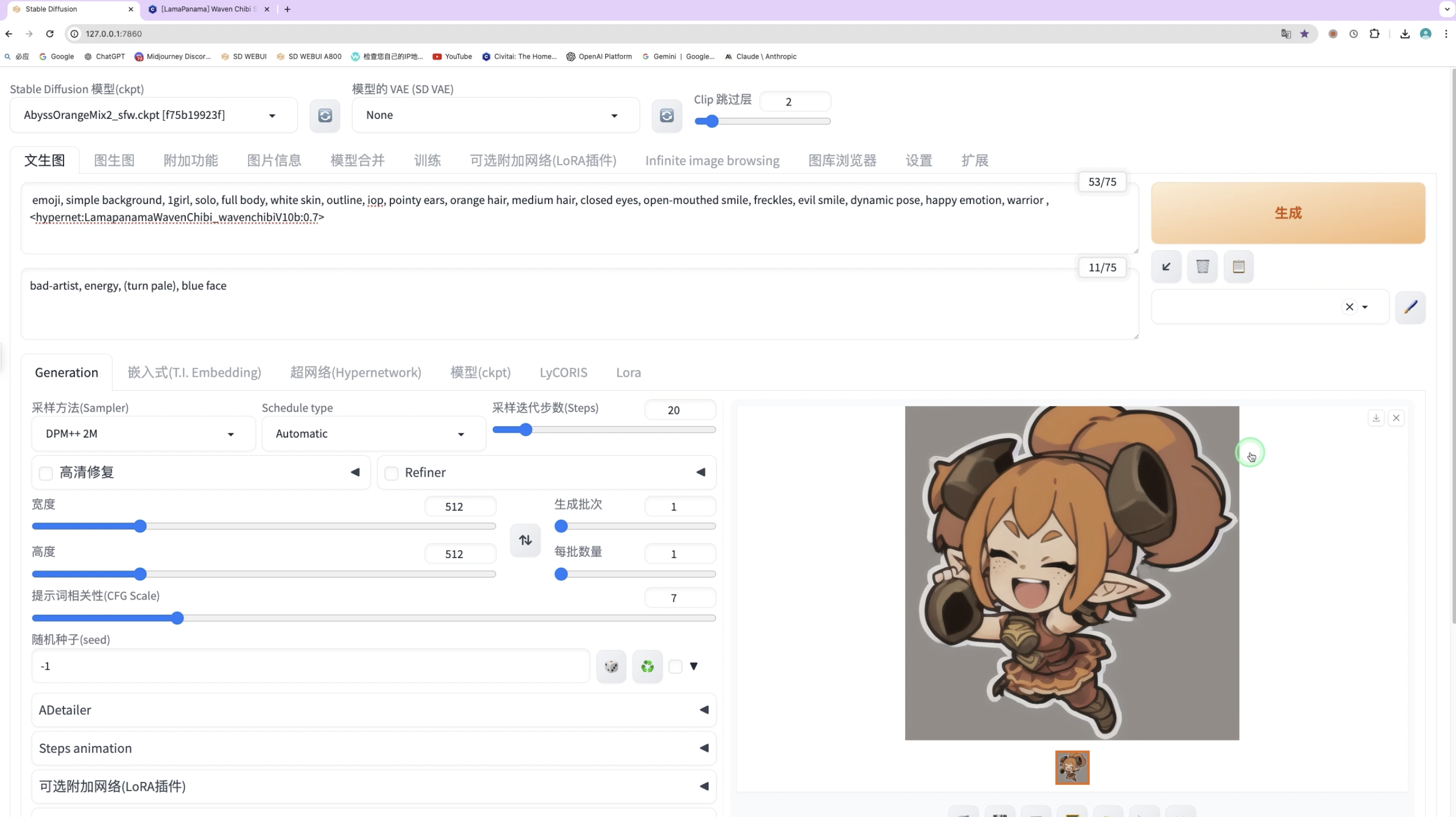Adjust the sampling Steps slider

[x=604, y=430]
